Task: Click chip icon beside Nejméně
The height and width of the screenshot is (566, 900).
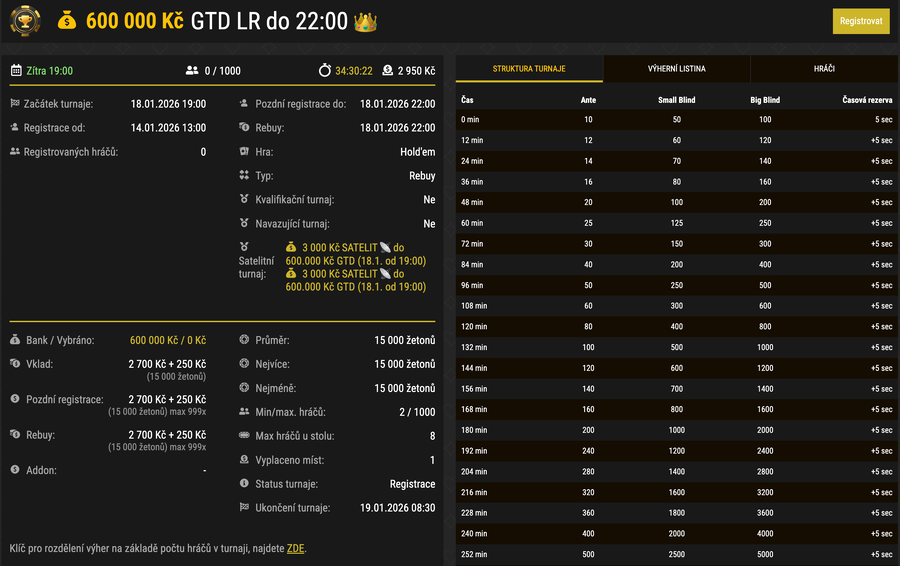Action: pyautogui.click(x=244, y=387)
